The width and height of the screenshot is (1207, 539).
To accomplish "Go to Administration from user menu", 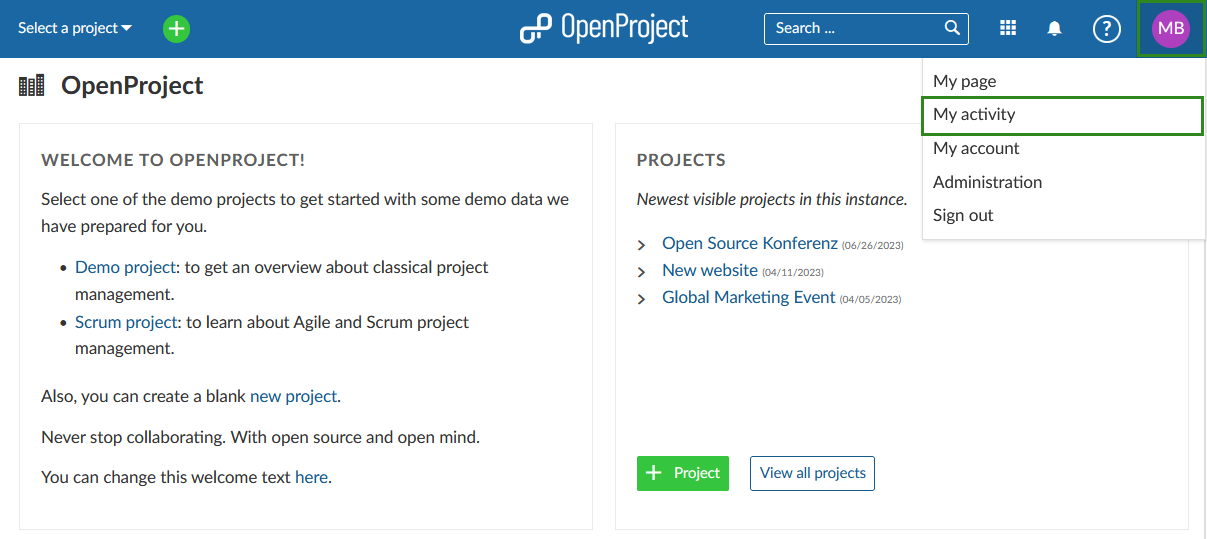I will click(x=987, y=182).
